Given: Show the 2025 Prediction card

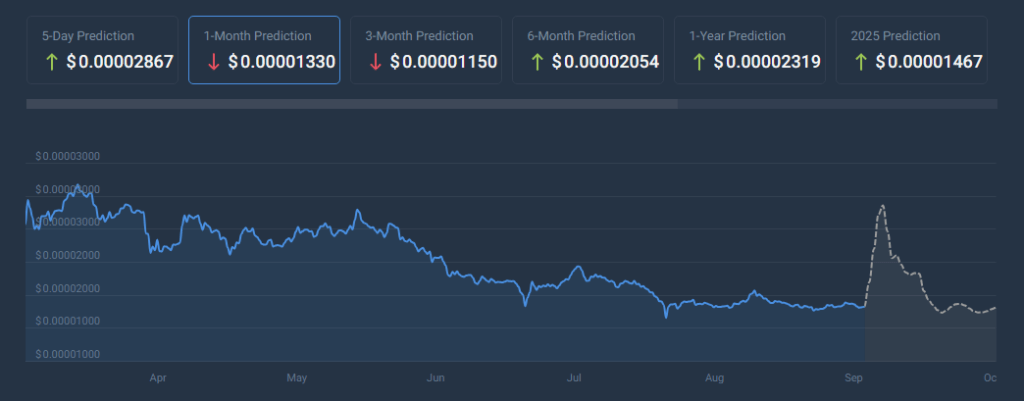Looking at the screenshot, I should pos(912,50).
